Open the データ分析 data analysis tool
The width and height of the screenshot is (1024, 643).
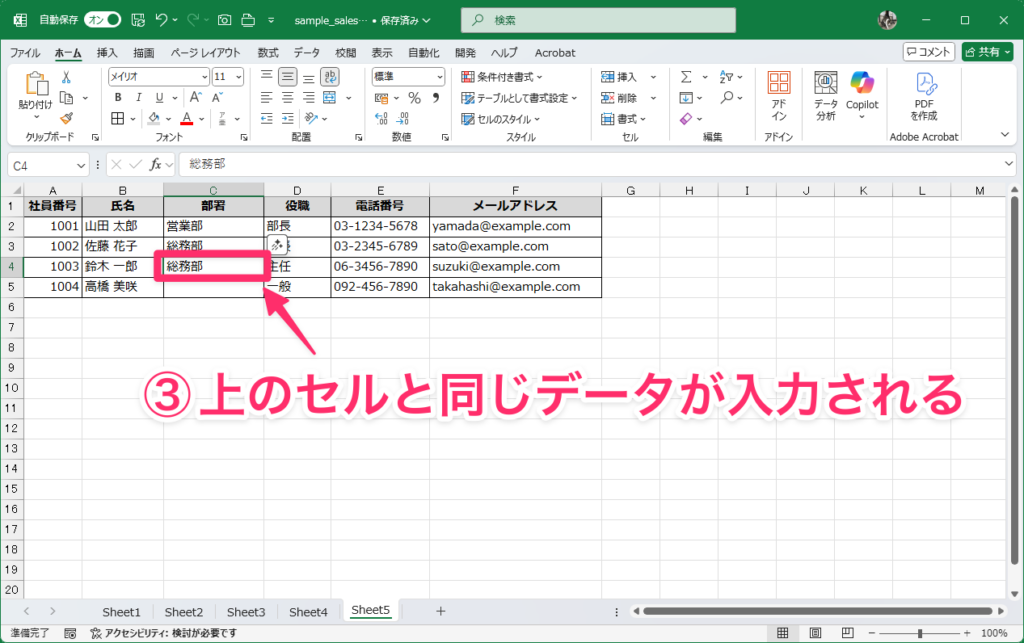825,96
